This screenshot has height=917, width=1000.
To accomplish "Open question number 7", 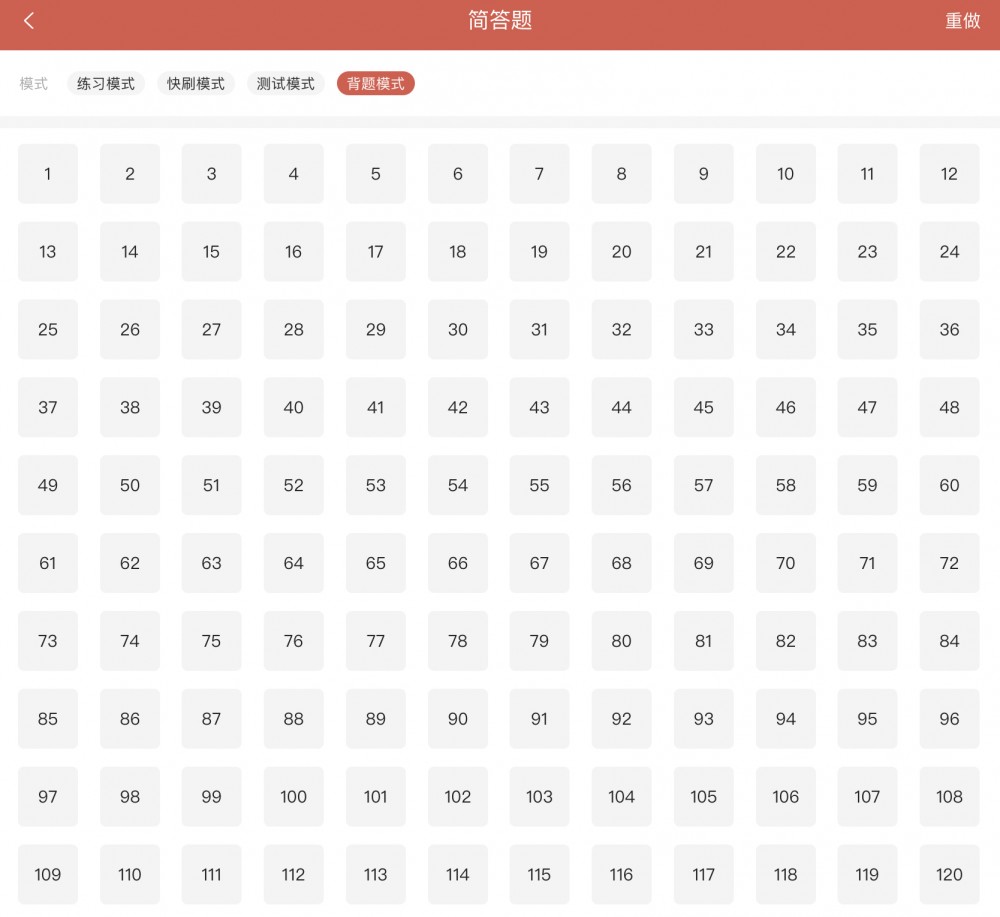I will [540, 173].
